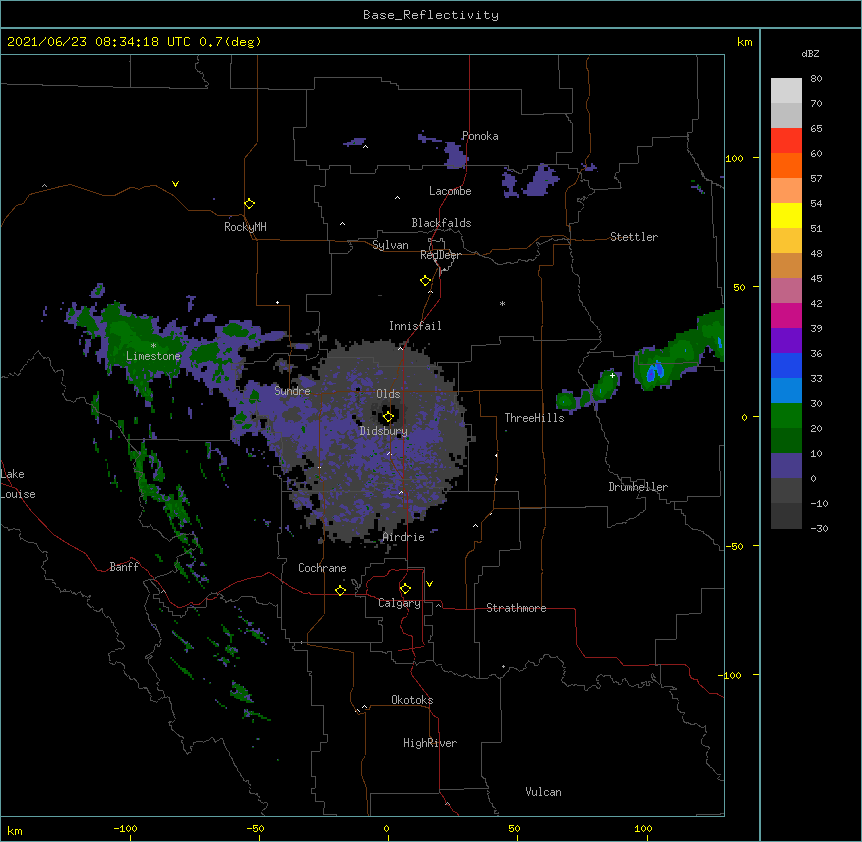The image size is (862, 842).
Task: Click the Innisfail label
Action: [415, 326]
